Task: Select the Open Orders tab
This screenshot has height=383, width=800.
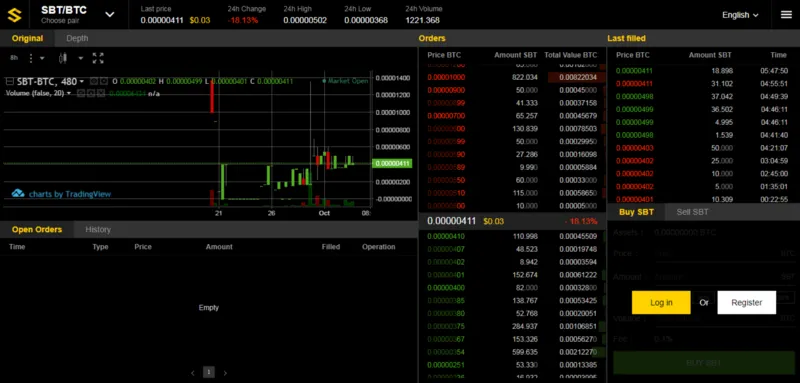Action: click(x=37, y=229)
